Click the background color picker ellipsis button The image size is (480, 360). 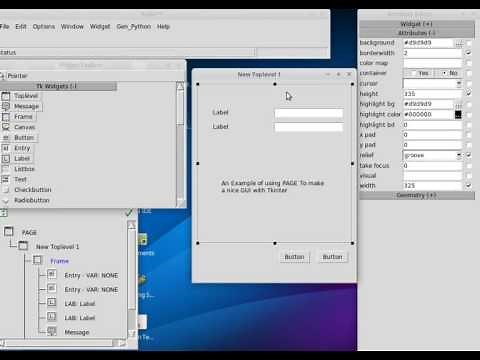pos(459,43)
